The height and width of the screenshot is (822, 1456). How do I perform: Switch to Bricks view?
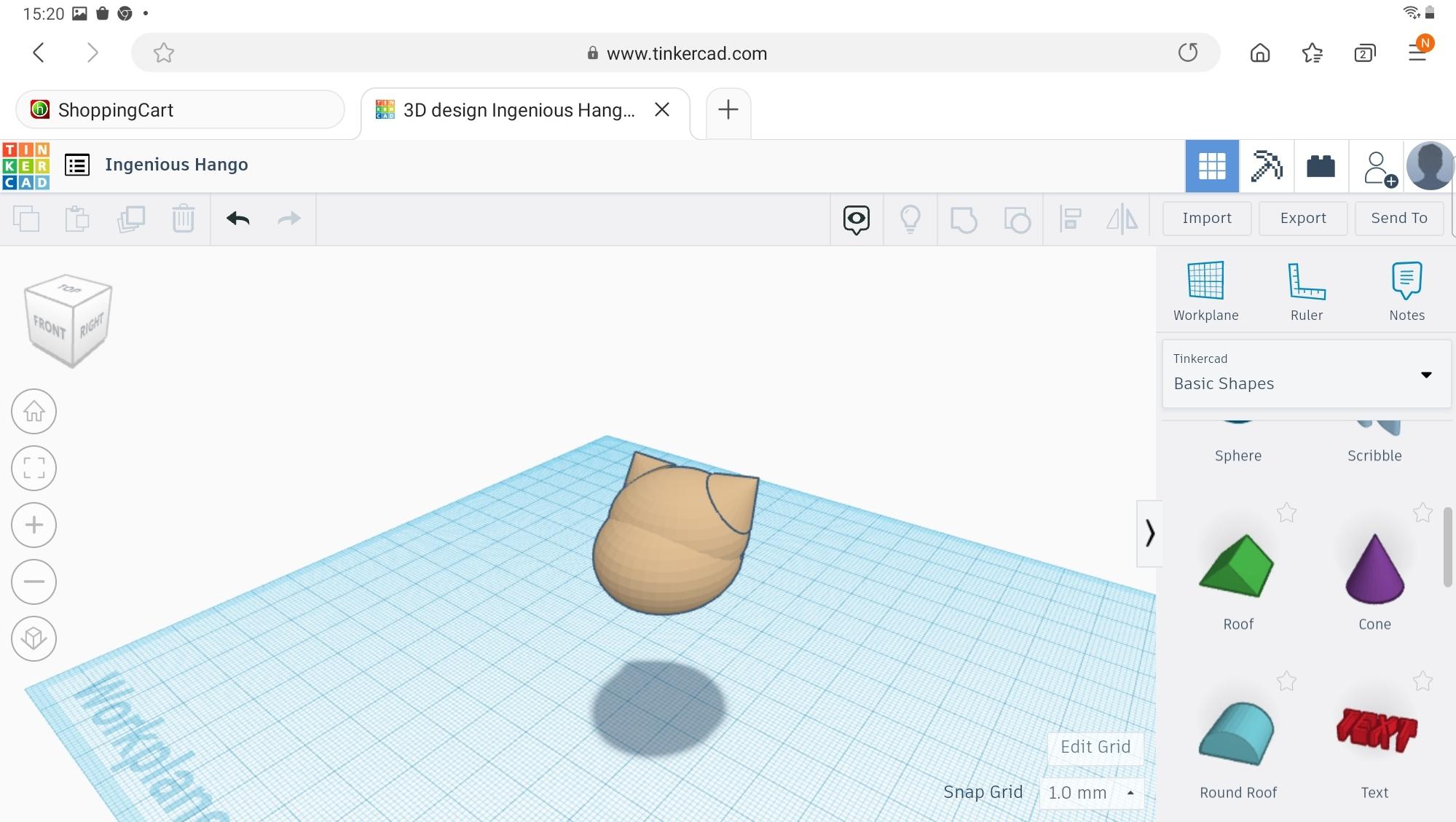click(x=1320, y=166)
